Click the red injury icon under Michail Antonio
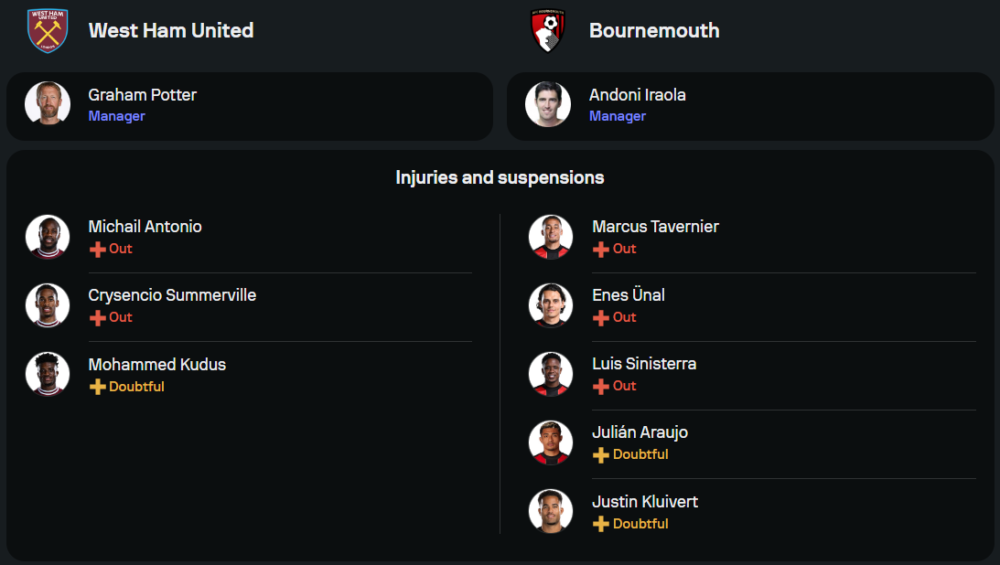 97,249
